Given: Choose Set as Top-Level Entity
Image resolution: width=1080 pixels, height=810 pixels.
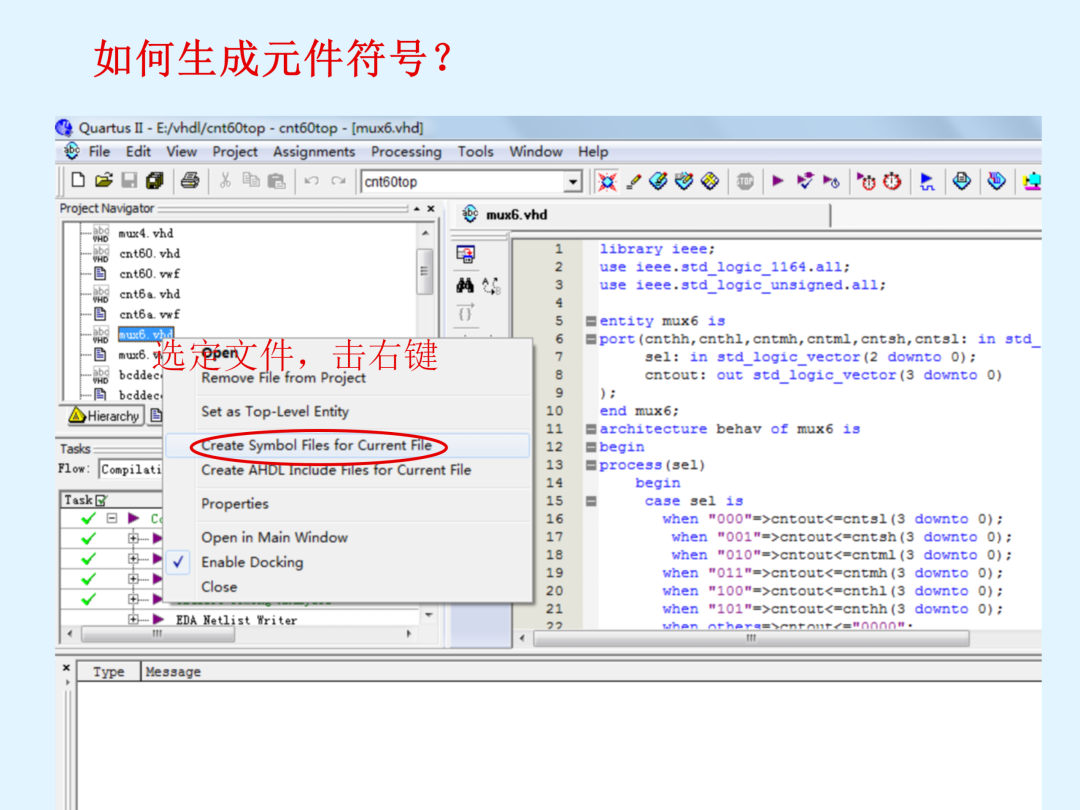Looking at the screenshot, I should click(x=348, y=411).
